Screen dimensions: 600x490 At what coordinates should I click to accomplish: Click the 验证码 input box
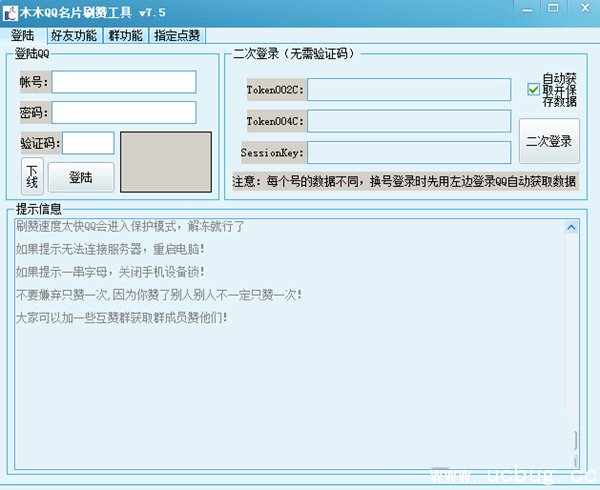(x=88, y=143)
